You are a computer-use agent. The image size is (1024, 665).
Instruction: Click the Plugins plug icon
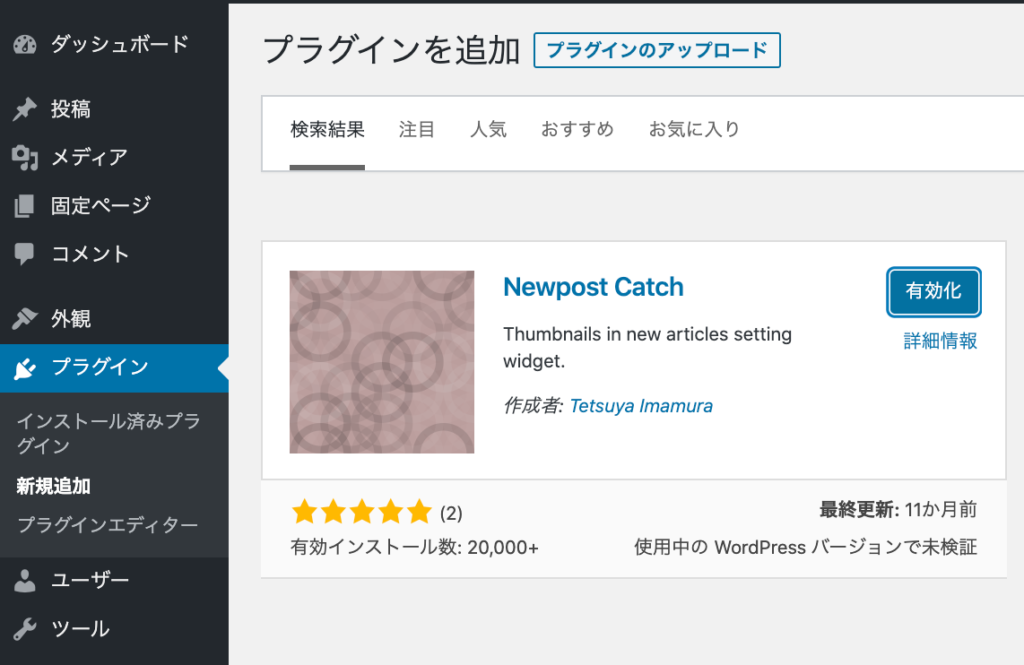25,368
